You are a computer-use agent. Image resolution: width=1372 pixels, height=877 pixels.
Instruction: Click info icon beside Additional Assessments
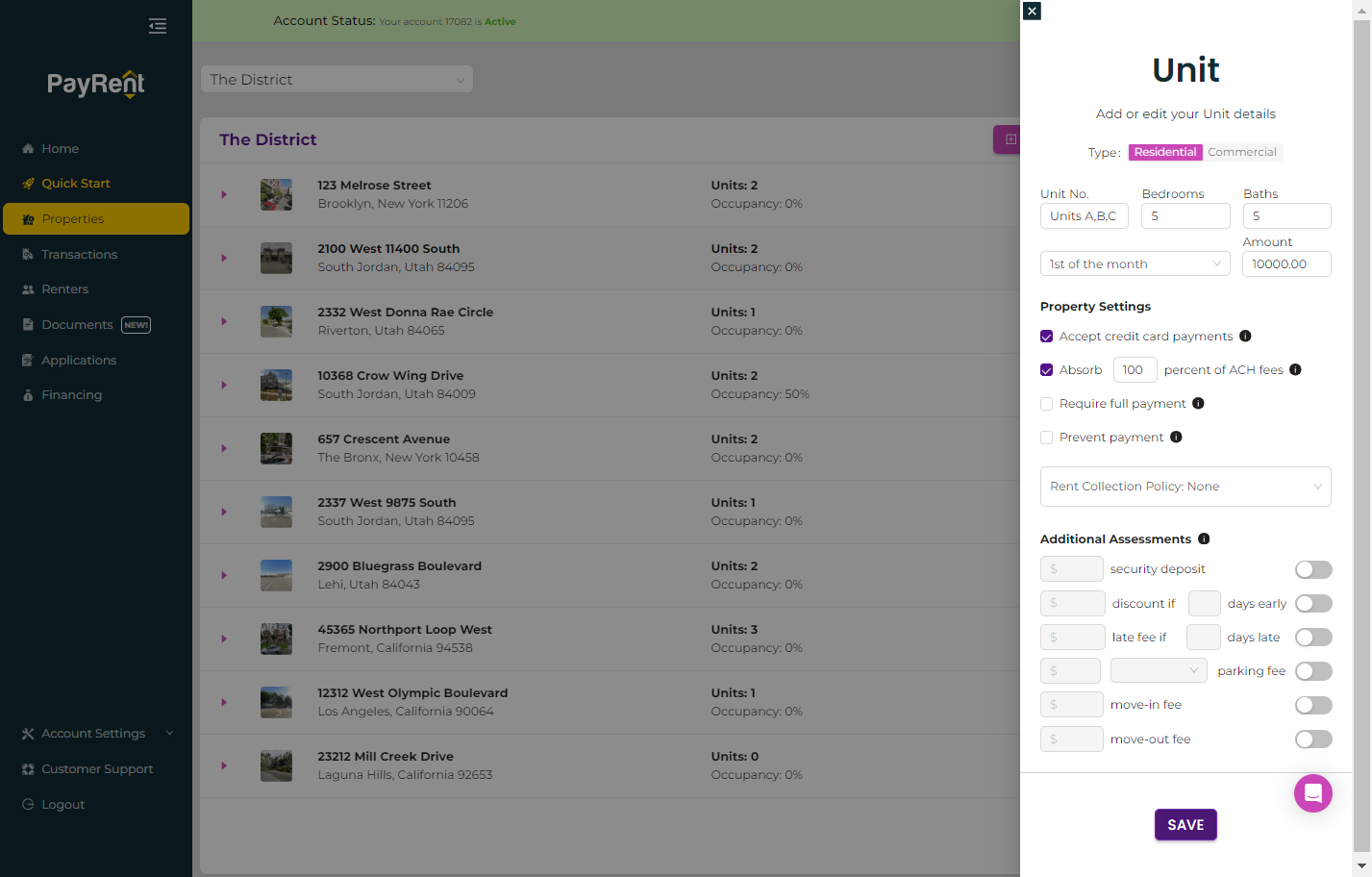coord(1204,539)
